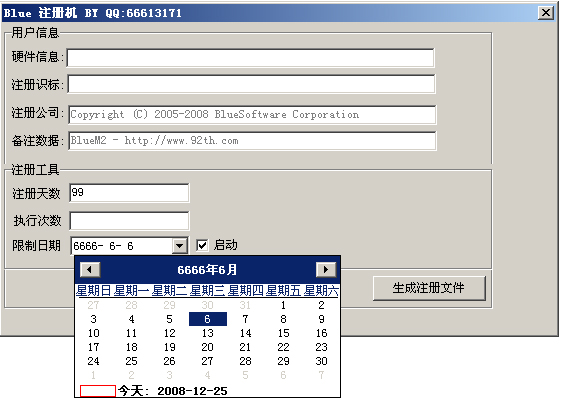Click 今天: 2008-12-25 today link
Screen dimensions: 565x404
coord(173,391)
